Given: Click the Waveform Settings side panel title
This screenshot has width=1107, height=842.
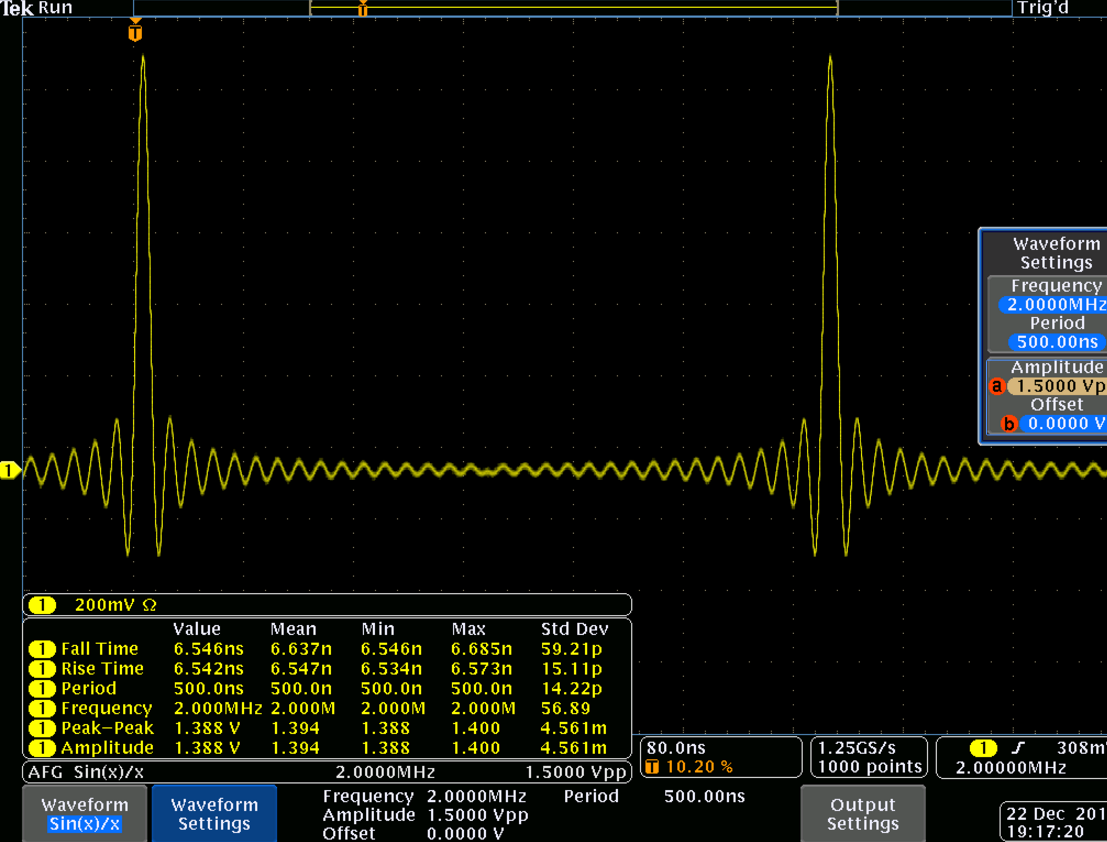Looking at the screenshot, I should 1056,253.
